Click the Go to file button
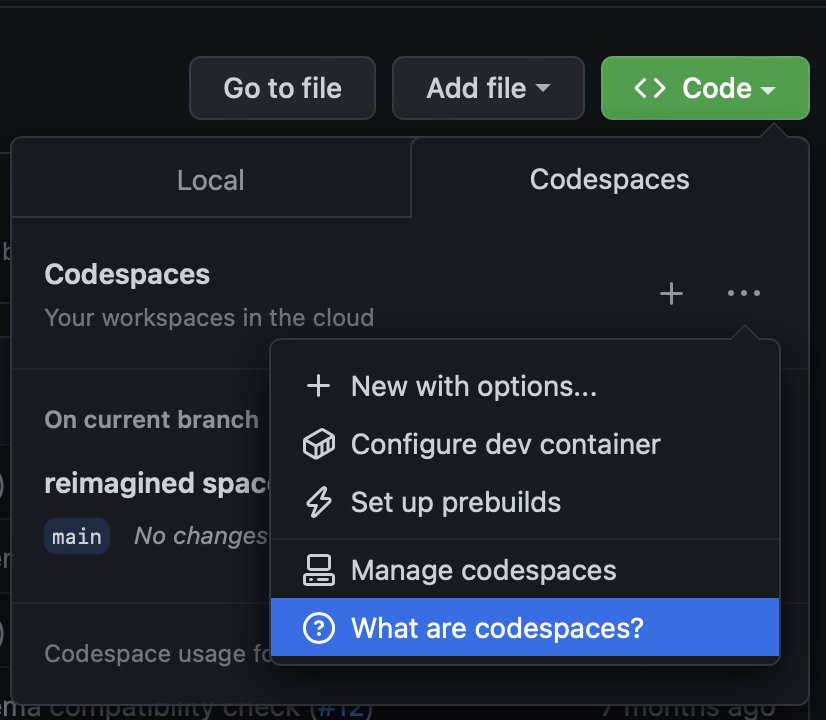 click(x=282, y=88)
